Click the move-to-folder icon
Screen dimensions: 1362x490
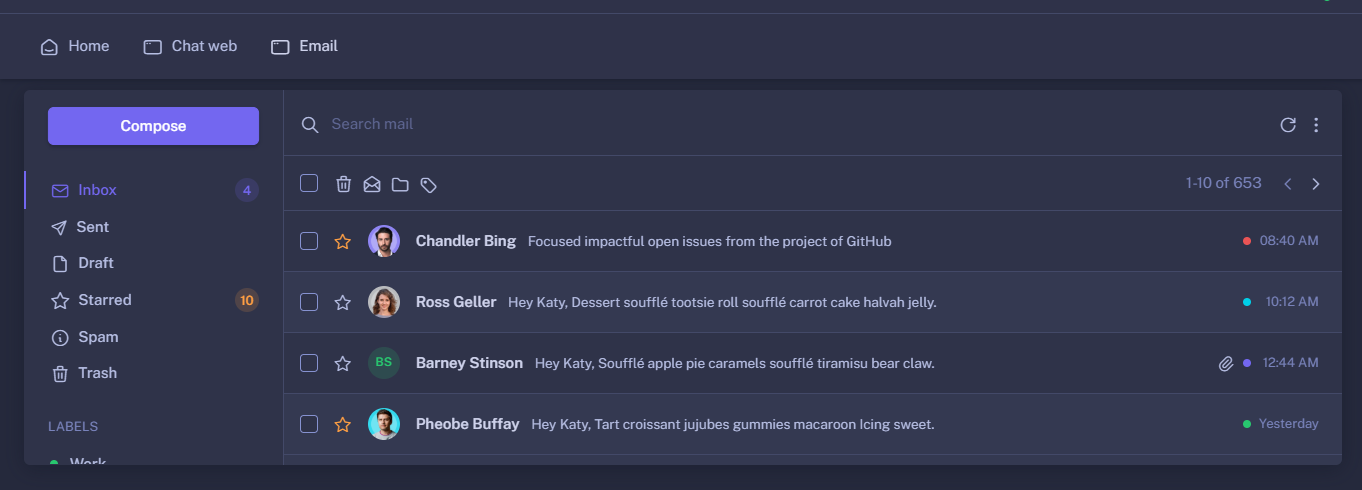400,184
